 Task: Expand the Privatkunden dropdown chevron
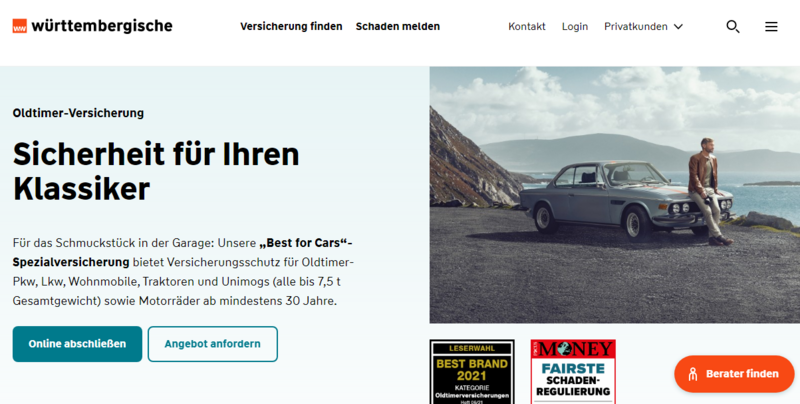pyautogui.click(x=678, y=27)
